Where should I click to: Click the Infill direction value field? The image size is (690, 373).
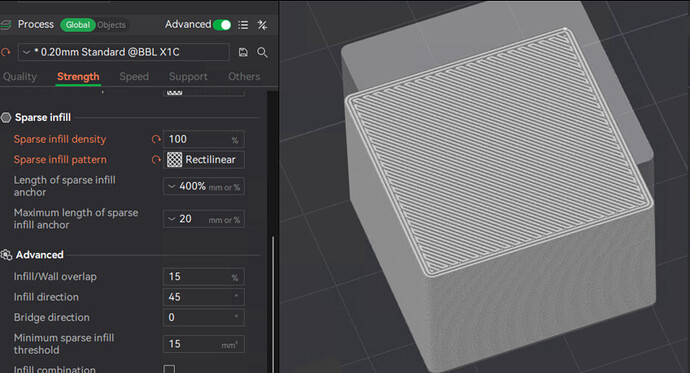204,297
